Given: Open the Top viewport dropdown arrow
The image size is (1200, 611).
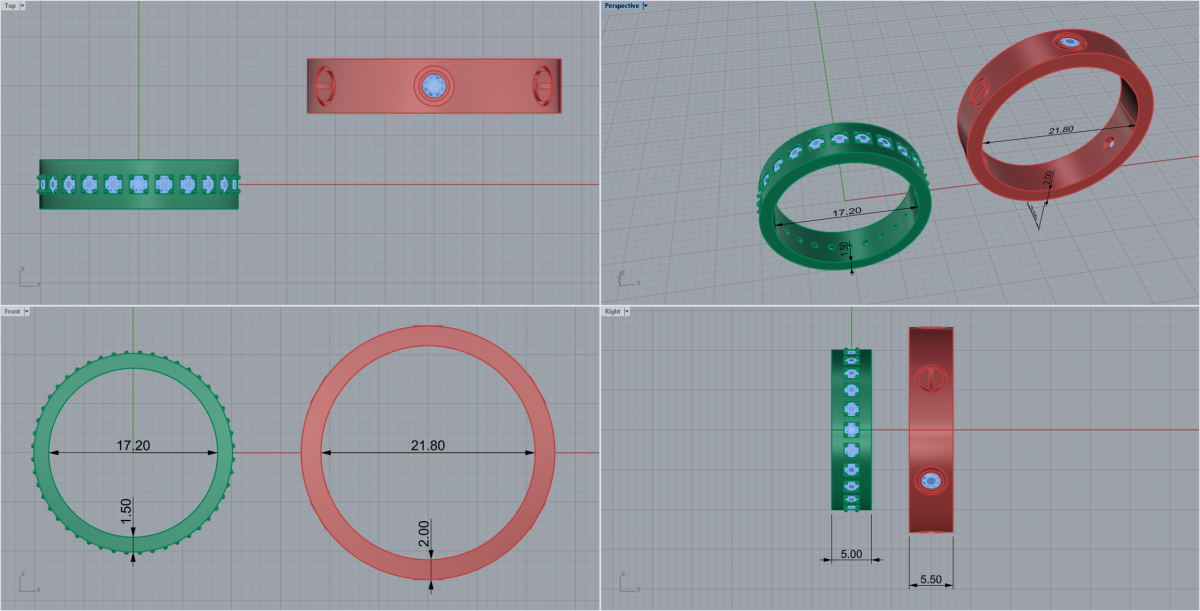Looking at the screenshot, I should coord(23,6).
